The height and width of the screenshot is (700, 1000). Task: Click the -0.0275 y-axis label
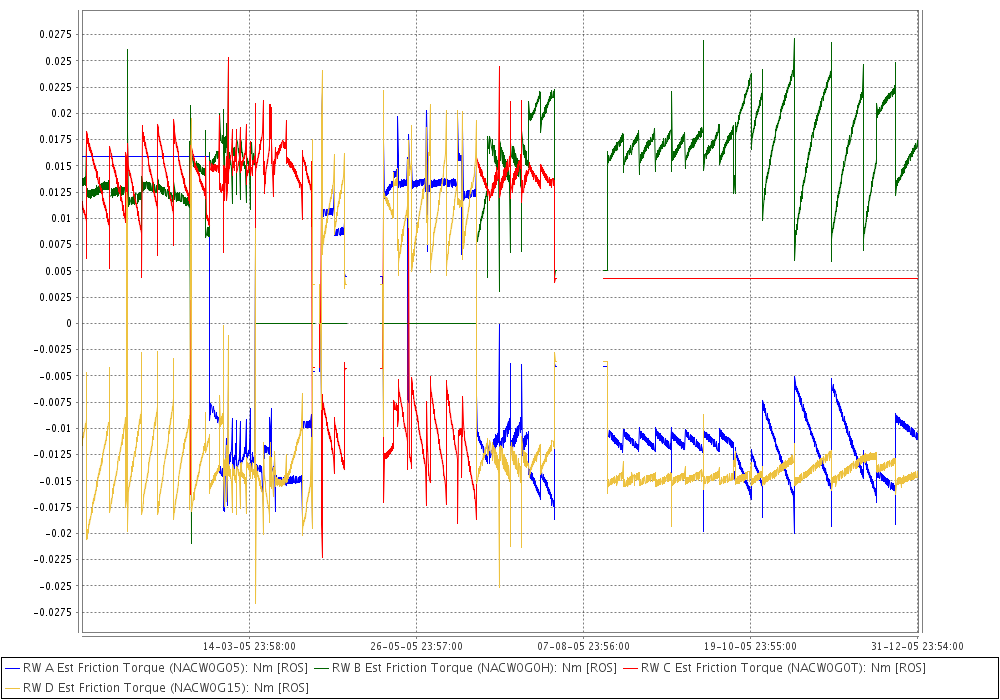click(53, 612)
